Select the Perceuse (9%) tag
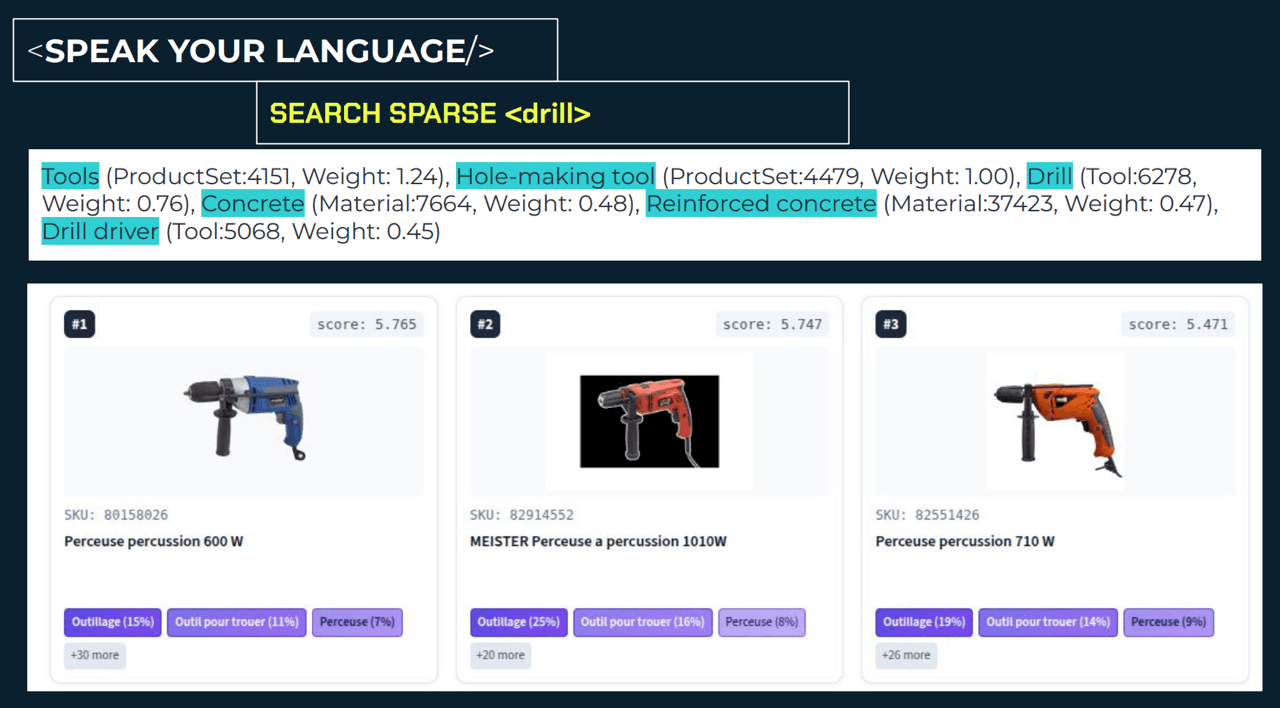The height and width of the screenshot is (708, 1280). 1169,622
